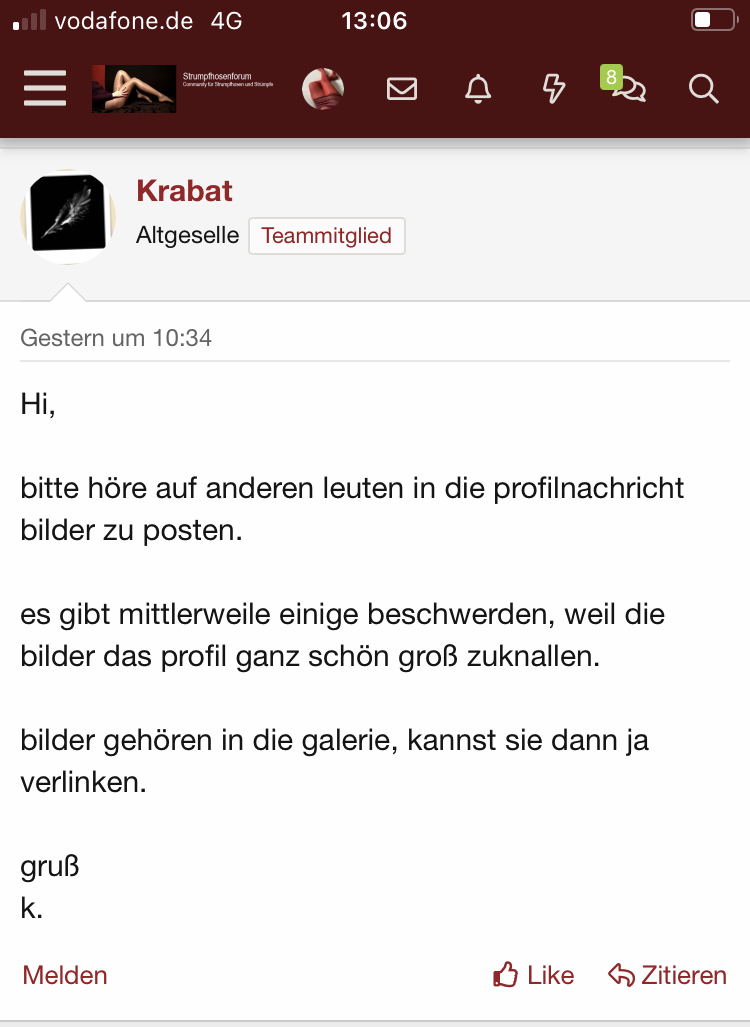The image size is (750, 1027).
Task: Open the Krabat username profile link
Action: pos(184,191)
